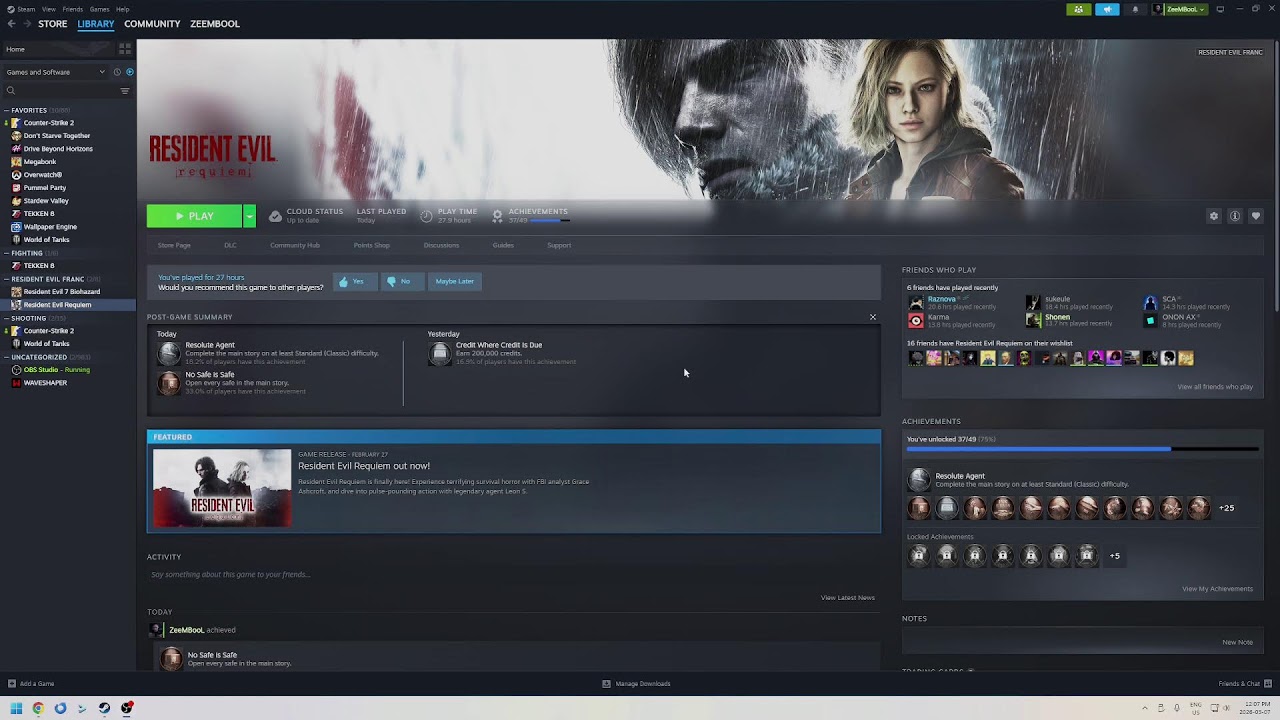Open OBS Studio from the taskbar
Screen dimensions: 1280x720
point(127,708)
